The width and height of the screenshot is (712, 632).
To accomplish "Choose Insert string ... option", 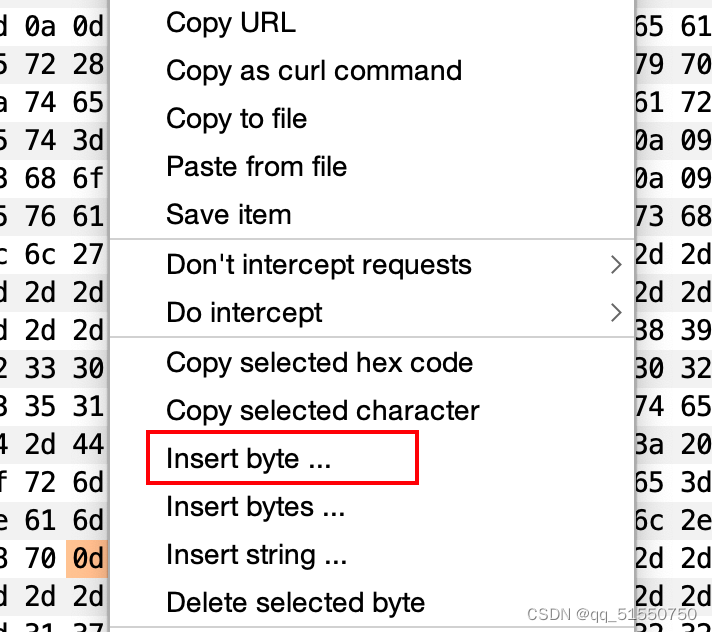I will point(256,555).
